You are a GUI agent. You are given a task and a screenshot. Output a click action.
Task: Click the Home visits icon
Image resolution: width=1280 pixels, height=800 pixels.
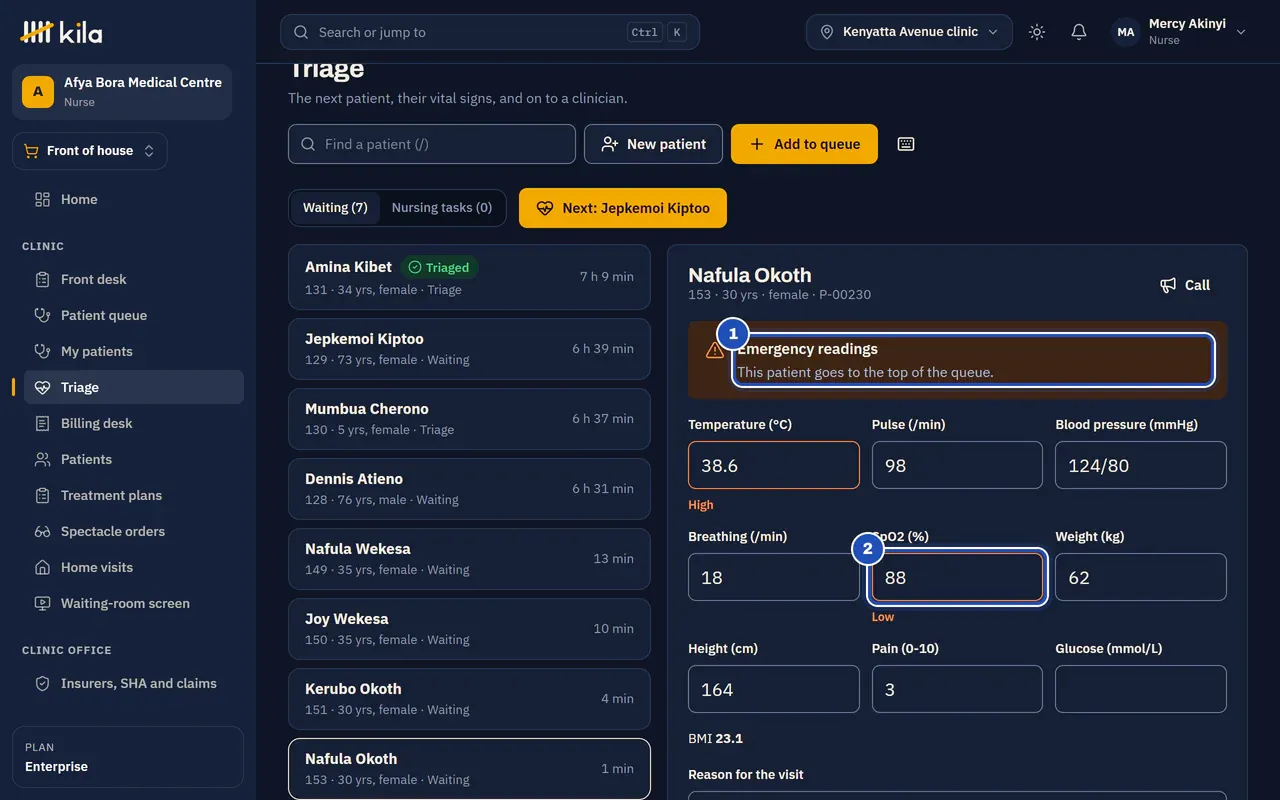coord(42,567)
